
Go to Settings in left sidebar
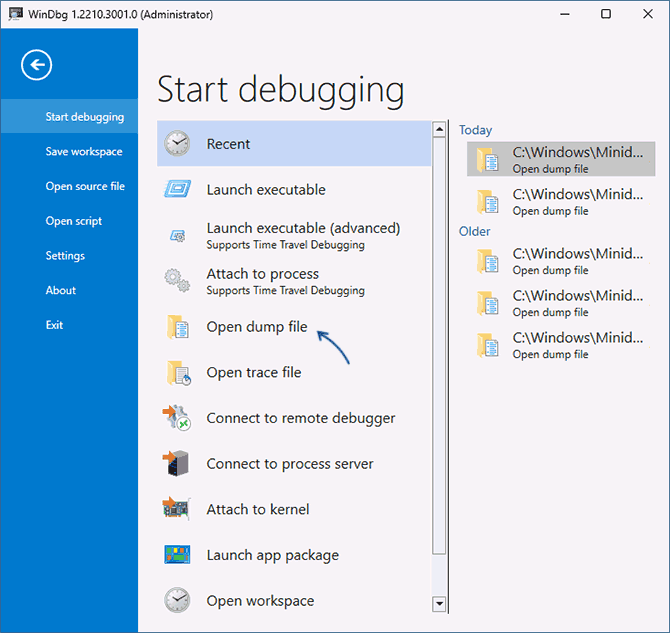point(65,256)
